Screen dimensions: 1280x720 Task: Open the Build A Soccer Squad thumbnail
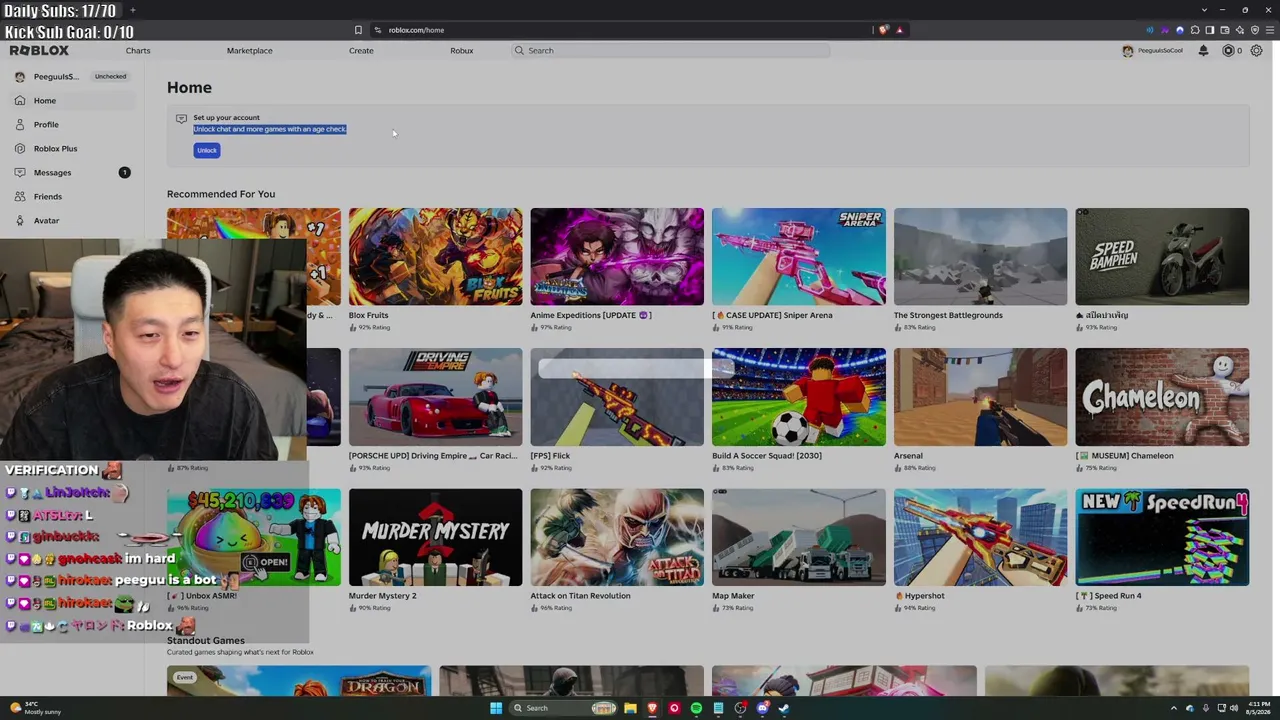coord(798,397)
